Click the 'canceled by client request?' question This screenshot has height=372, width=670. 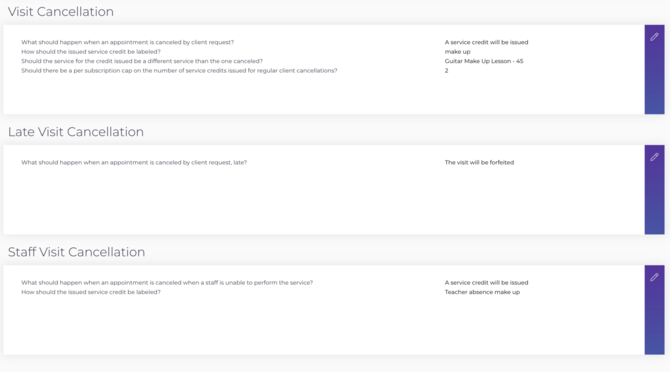click(127, 42)
